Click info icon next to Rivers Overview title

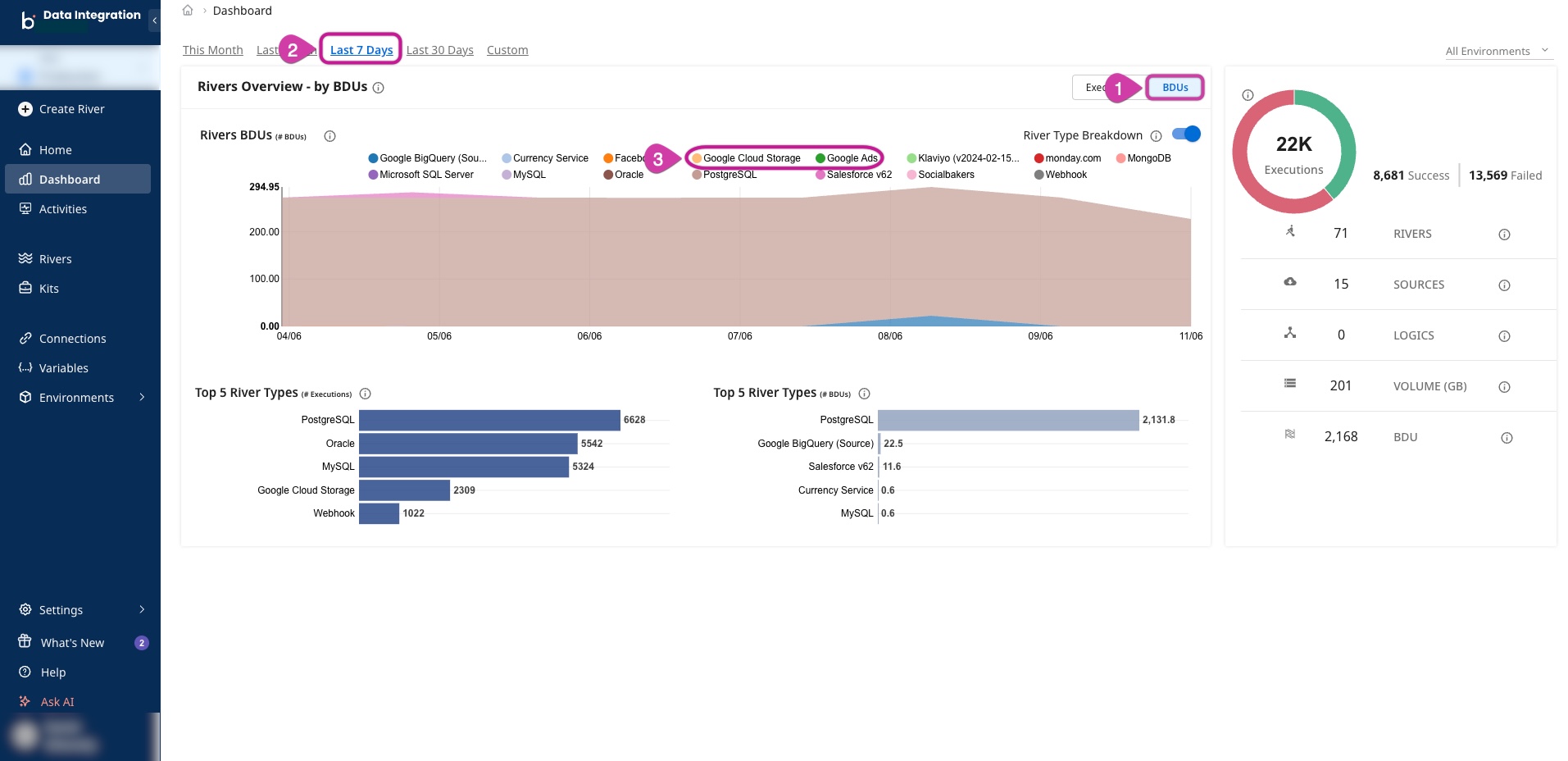point(379,88)
